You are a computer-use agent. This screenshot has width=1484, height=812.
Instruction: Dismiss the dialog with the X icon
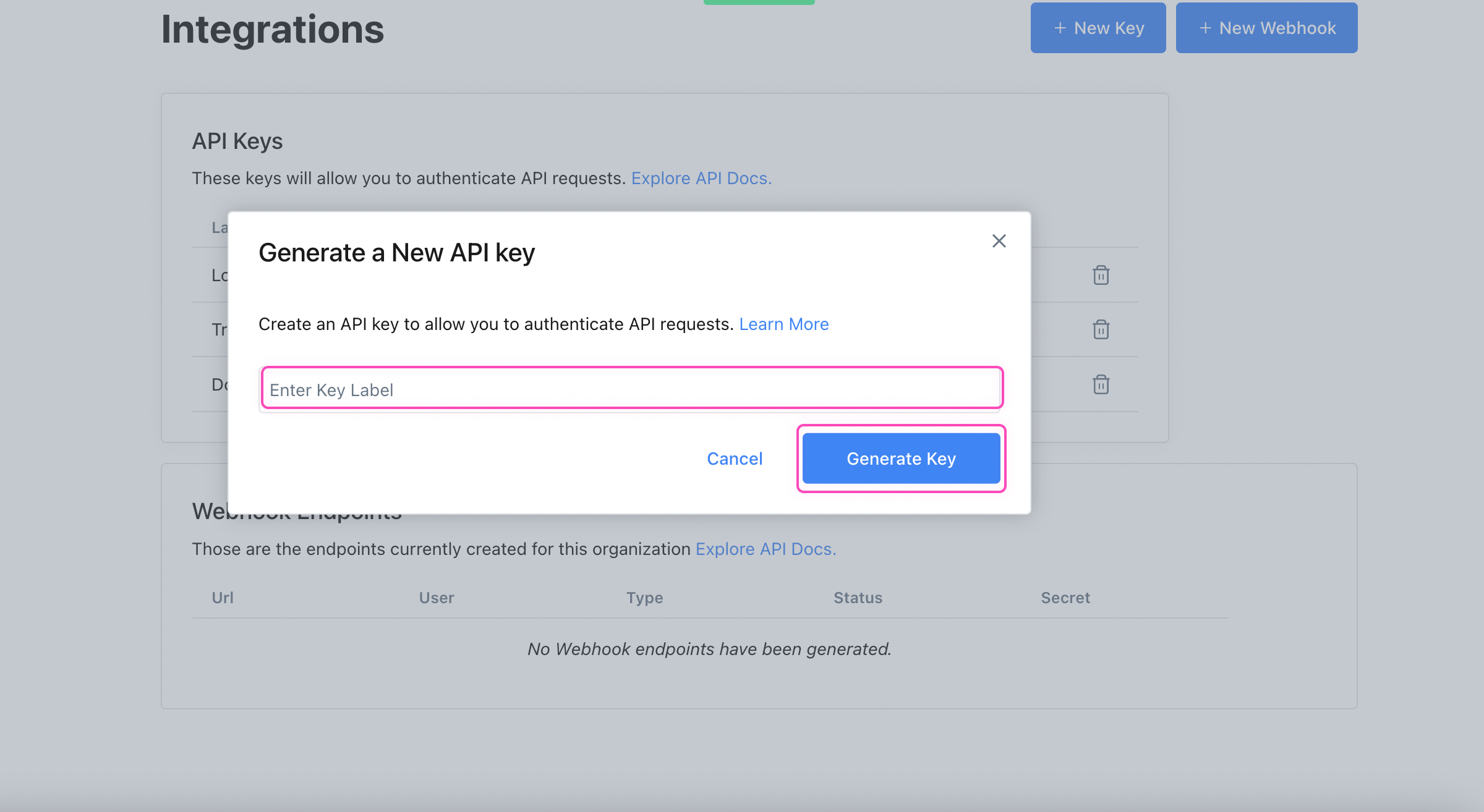click(x=999, y=241)
